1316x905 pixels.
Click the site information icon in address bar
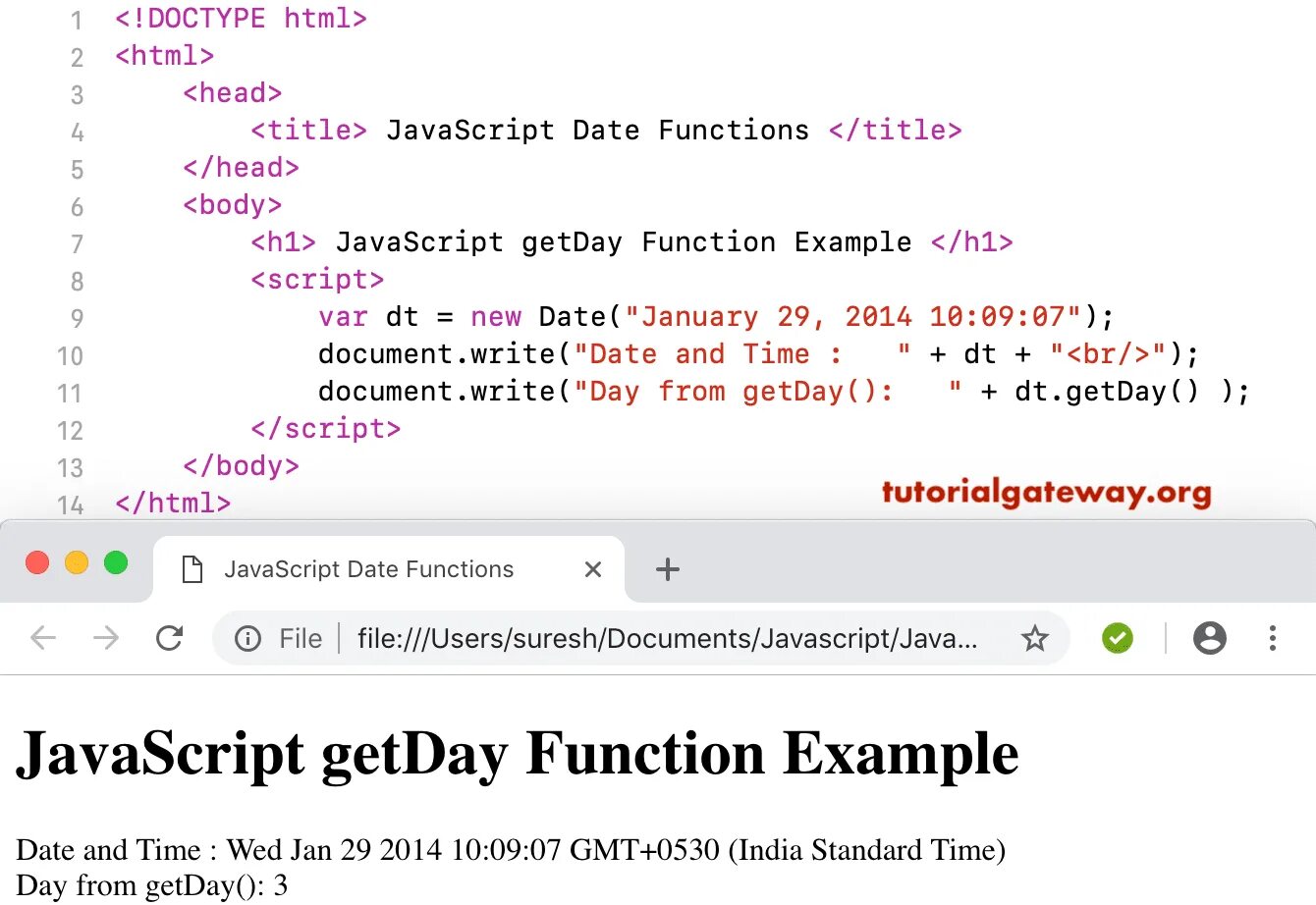tap(247, 639)
